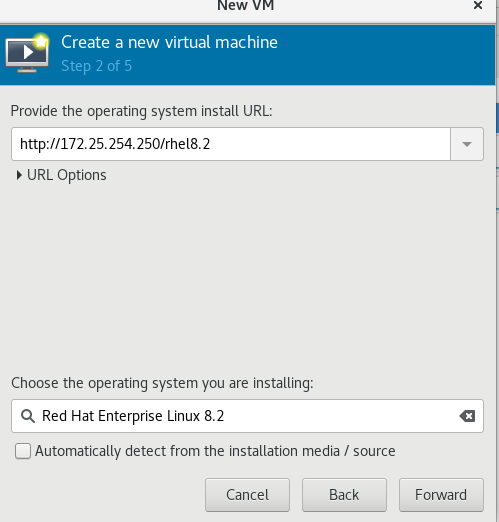Click the 'New VM' window title
The height and width of the screenshot is (522, 499).
[x=246, y=6]
